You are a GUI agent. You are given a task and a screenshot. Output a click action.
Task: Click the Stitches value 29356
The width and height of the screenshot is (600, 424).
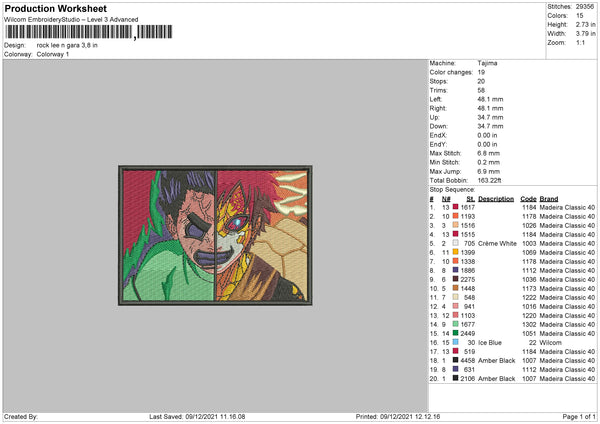[x=585, y=7]
